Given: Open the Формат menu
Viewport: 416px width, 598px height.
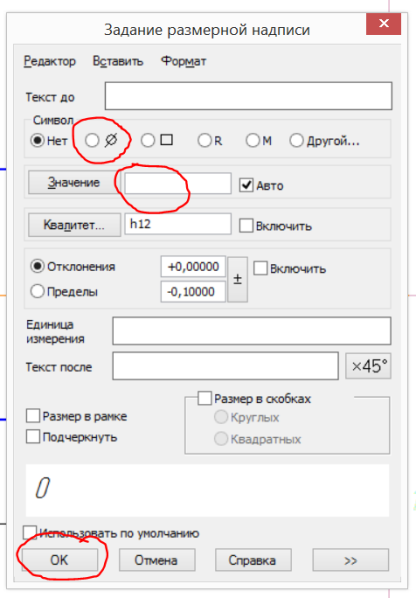Looking at the screenshot, I should 183,61.
